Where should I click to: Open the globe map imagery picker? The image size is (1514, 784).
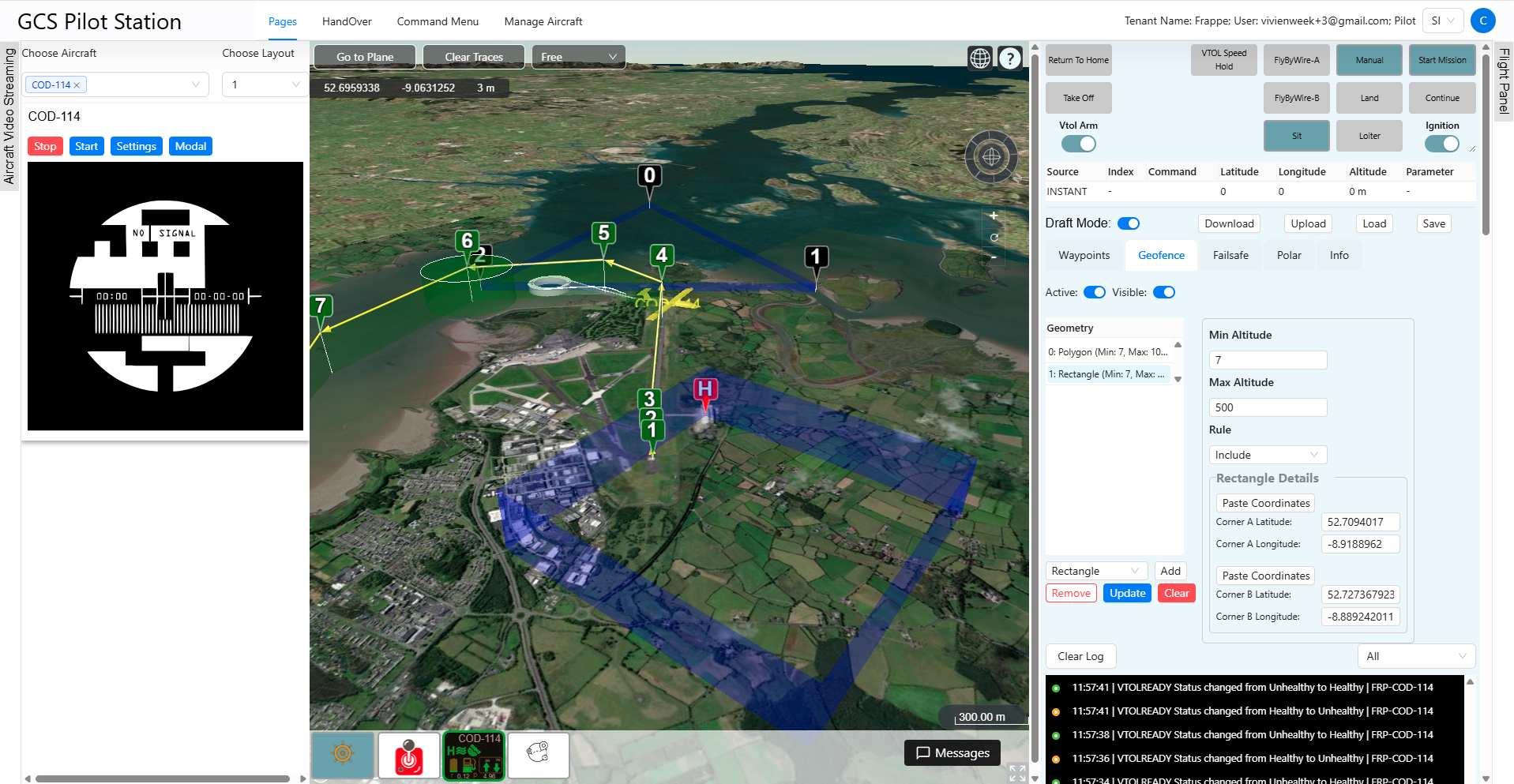coord(980,58)
